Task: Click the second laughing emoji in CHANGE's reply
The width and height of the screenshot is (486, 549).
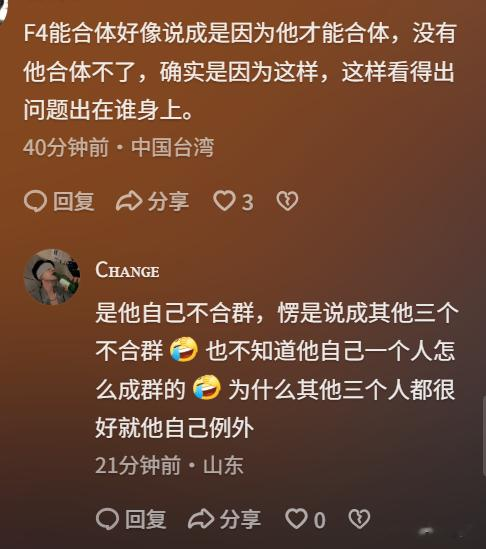Action: tap(207, 388)
